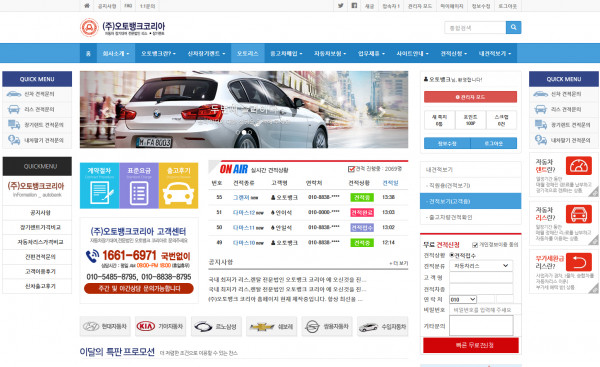Expand the 업무제휴 navigation dropdown
The image size is (600, 367).
click(x=371, y=54)
